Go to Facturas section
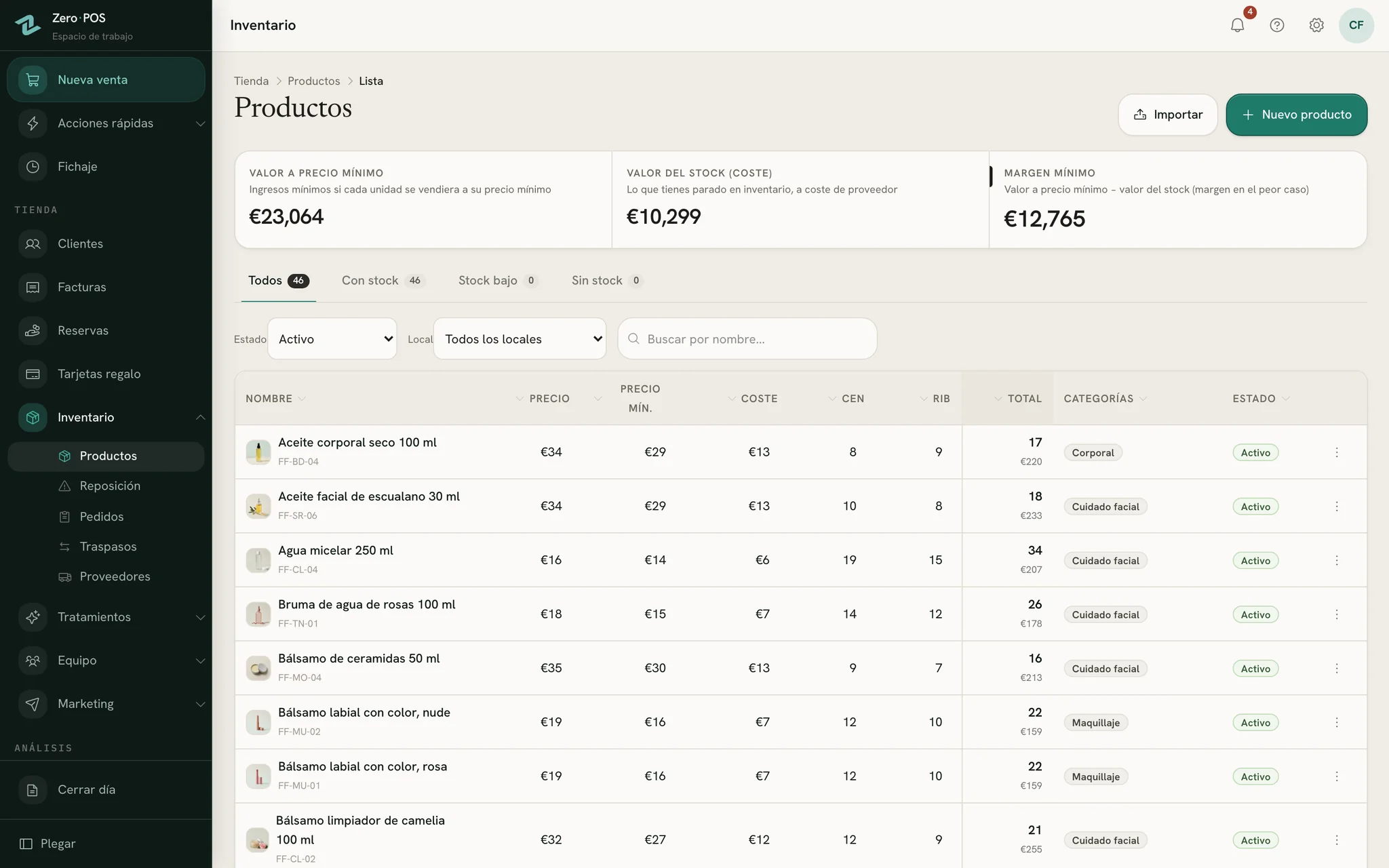1389x868 pixels. [106, 287]
